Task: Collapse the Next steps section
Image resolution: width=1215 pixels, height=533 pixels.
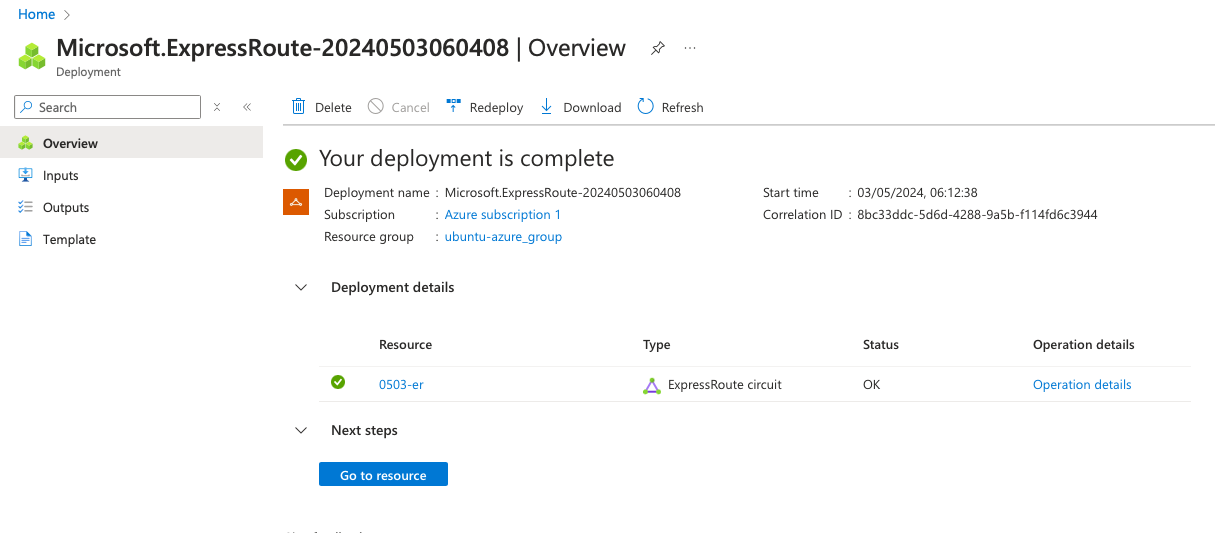Action: point(300,430)
